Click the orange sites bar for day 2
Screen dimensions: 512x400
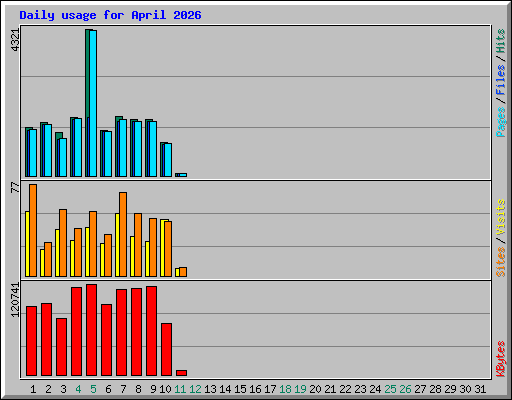tap(48, 259)
